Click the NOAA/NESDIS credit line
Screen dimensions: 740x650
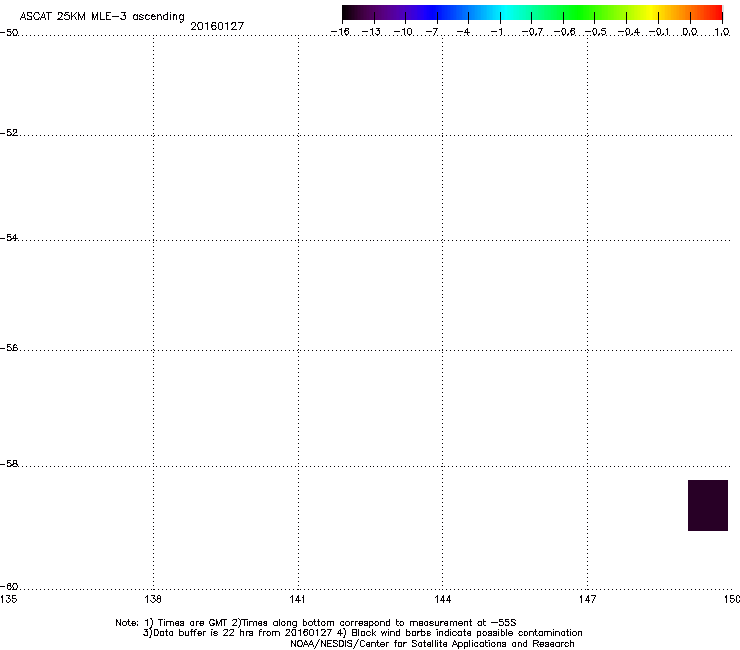pos(432,644)
